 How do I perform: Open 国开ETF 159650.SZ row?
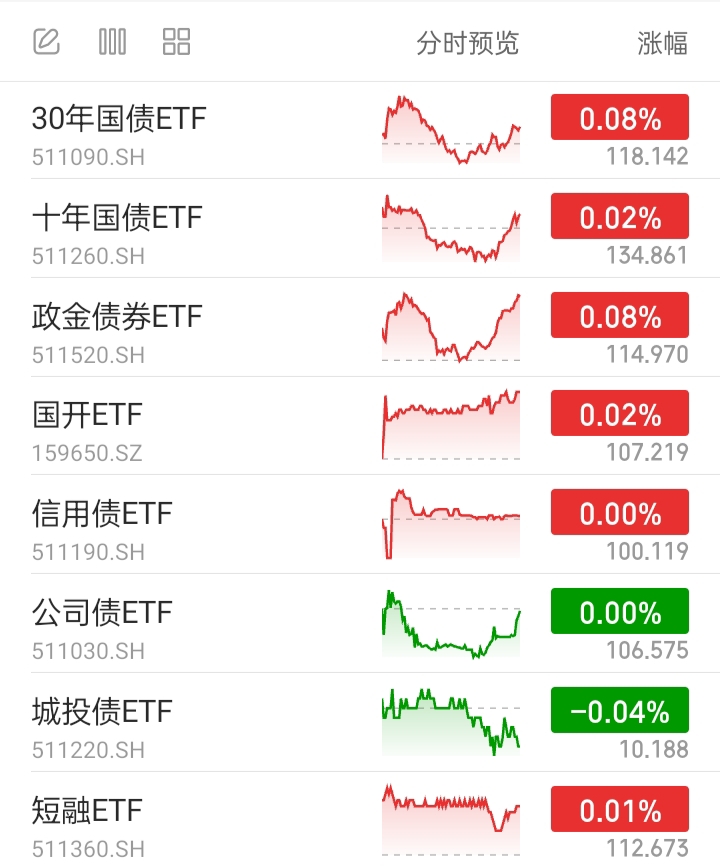(x=360, y=425)
